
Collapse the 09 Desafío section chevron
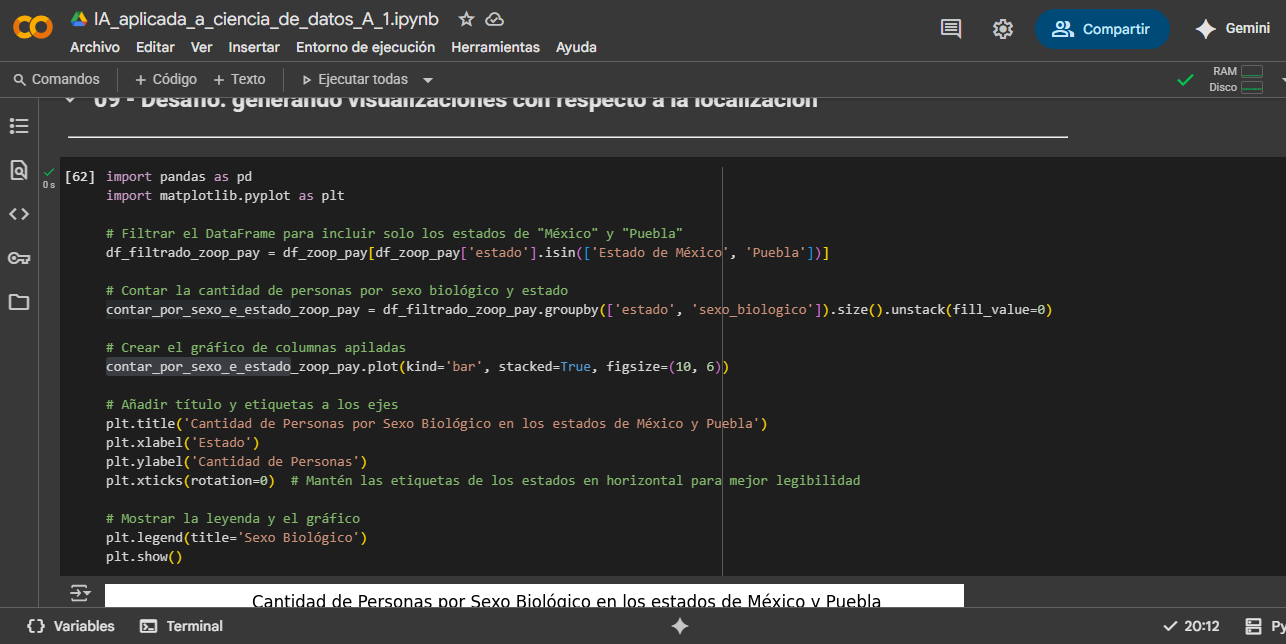click(69, 100)
